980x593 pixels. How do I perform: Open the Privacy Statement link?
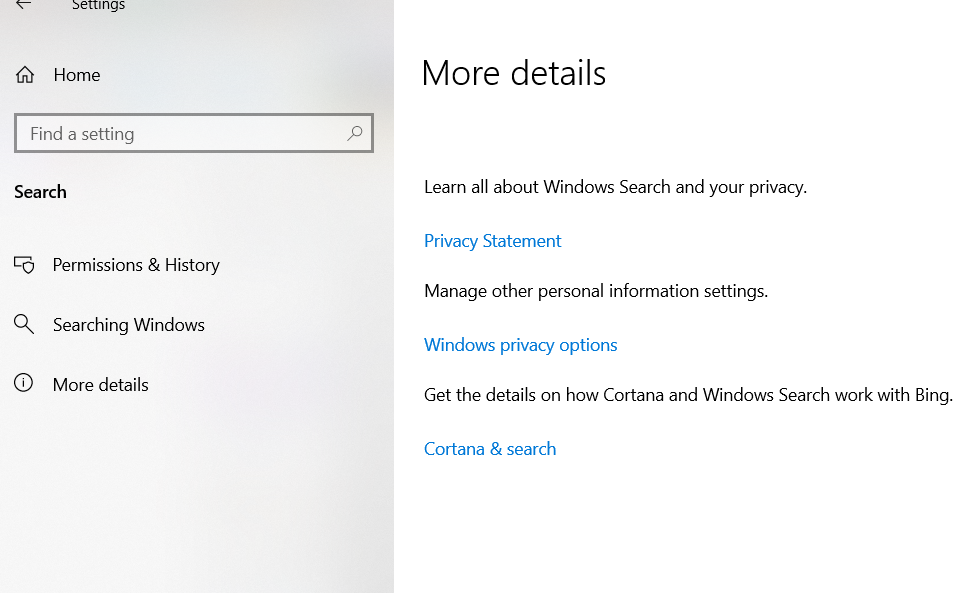pyautogui.click(x=492, y=241)
